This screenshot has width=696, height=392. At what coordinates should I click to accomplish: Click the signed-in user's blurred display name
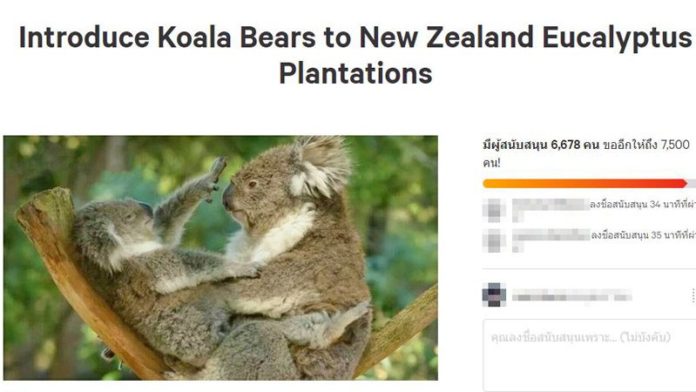tap(572, 296)
